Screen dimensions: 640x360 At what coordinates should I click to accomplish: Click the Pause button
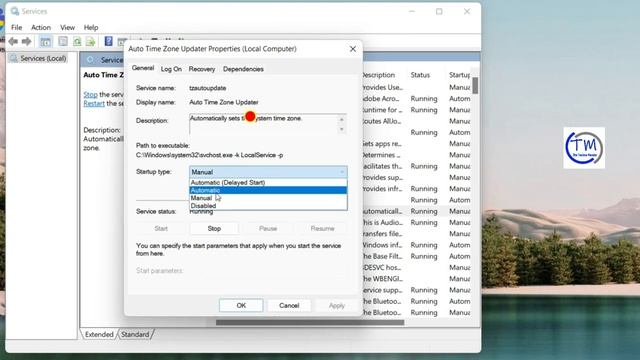(268, 229)
